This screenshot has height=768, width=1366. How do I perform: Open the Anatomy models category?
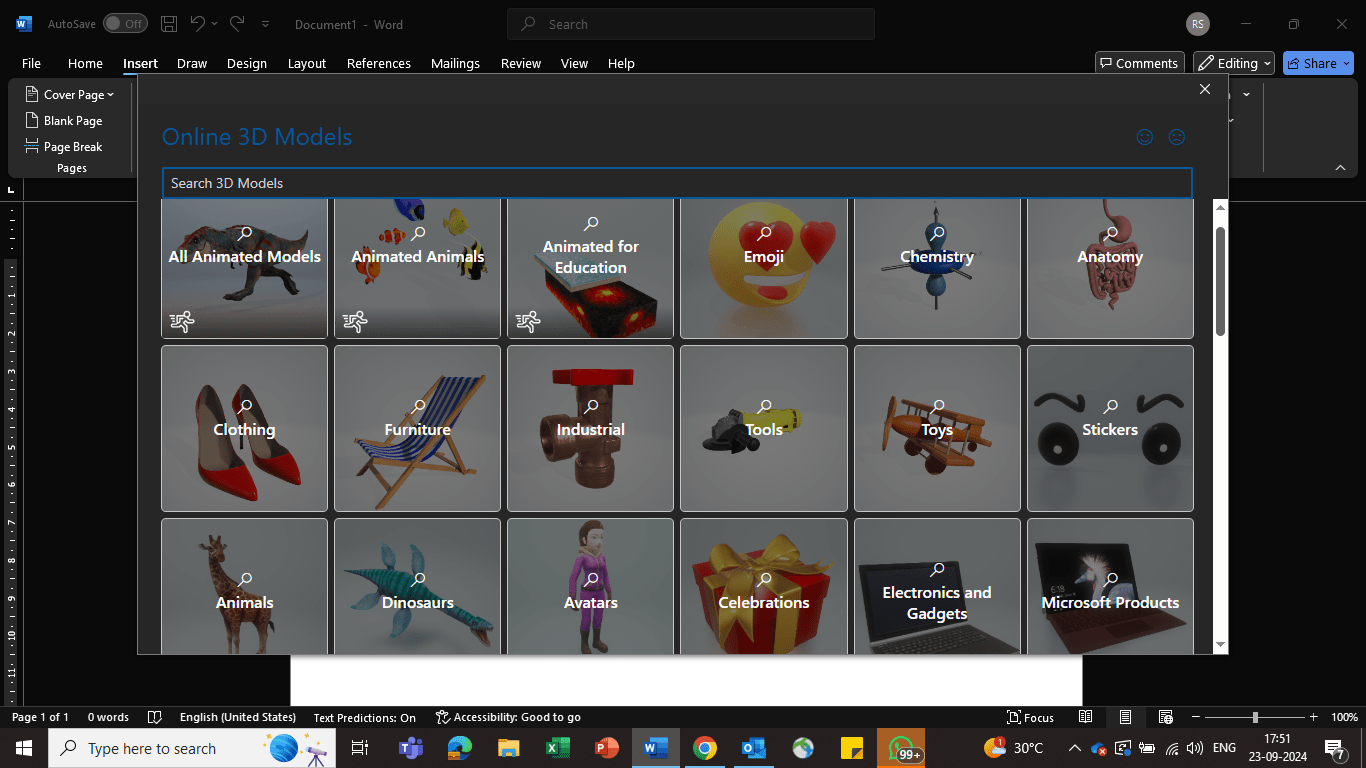[x=1110, y=268]
